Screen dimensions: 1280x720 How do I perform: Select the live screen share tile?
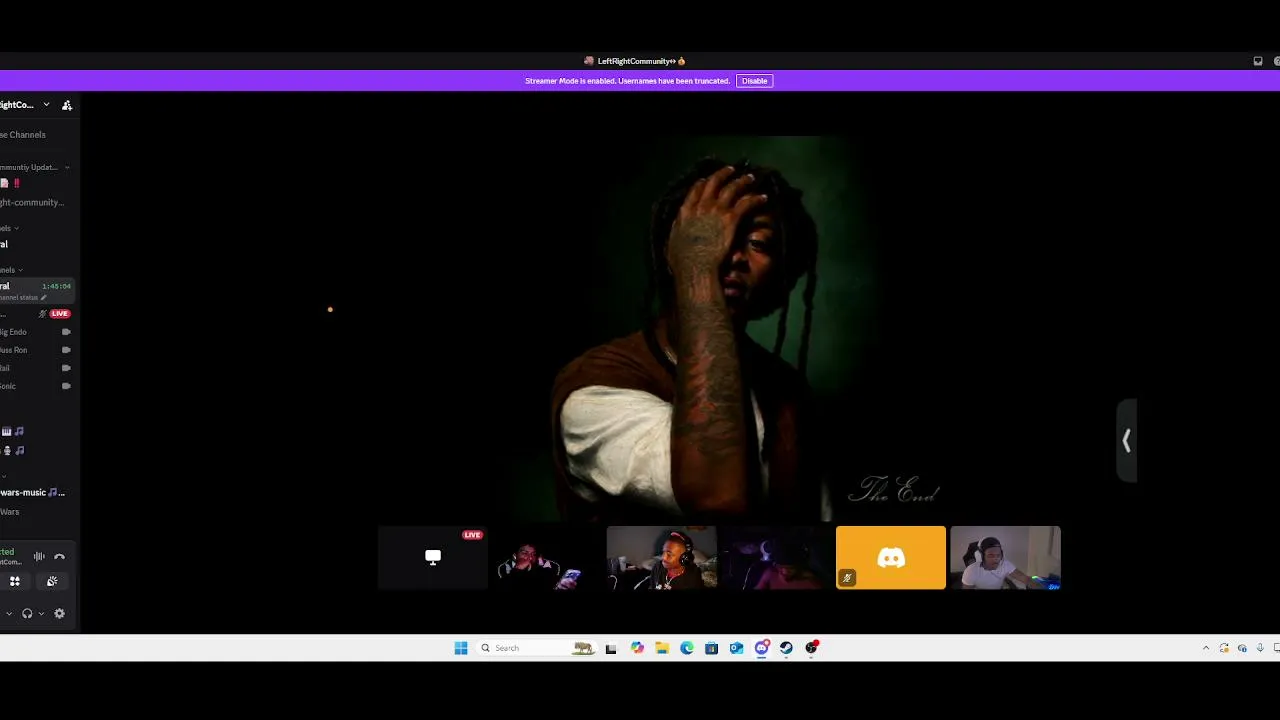[x=433, y=557]
